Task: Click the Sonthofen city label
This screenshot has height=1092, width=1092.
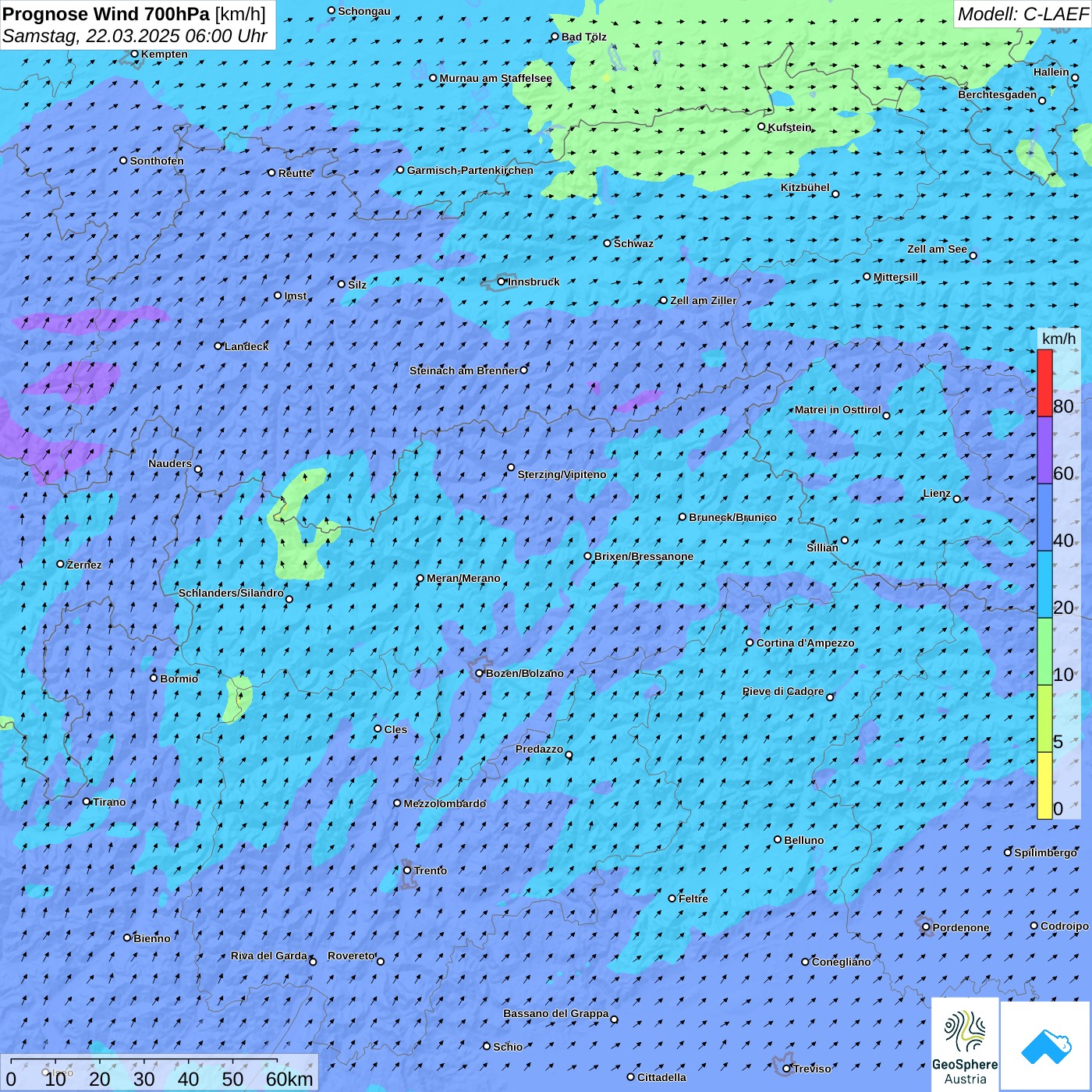Action: point(157,161)
